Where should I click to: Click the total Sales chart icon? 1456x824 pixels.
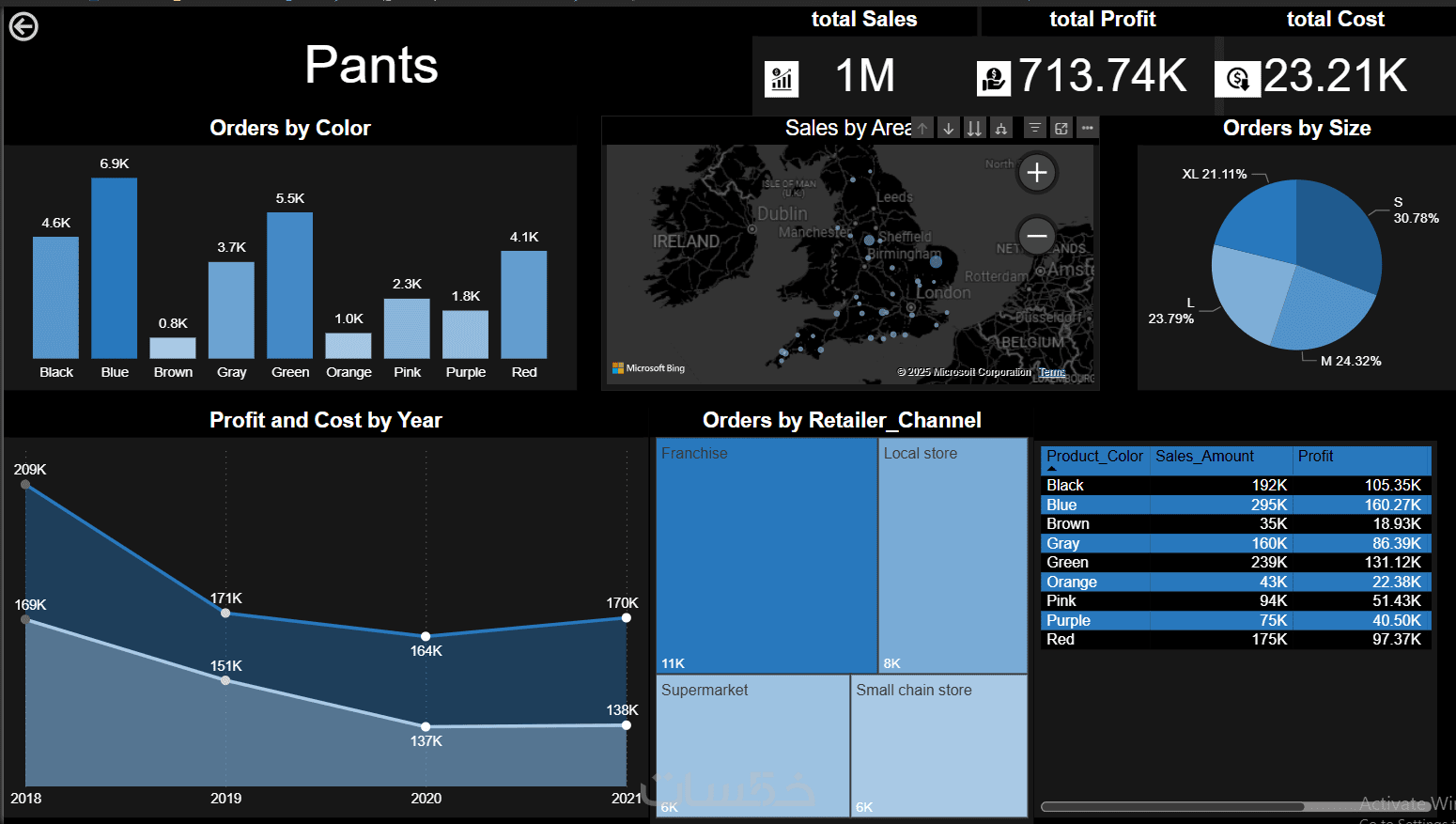pyautogui.click(x=782, y=79)
